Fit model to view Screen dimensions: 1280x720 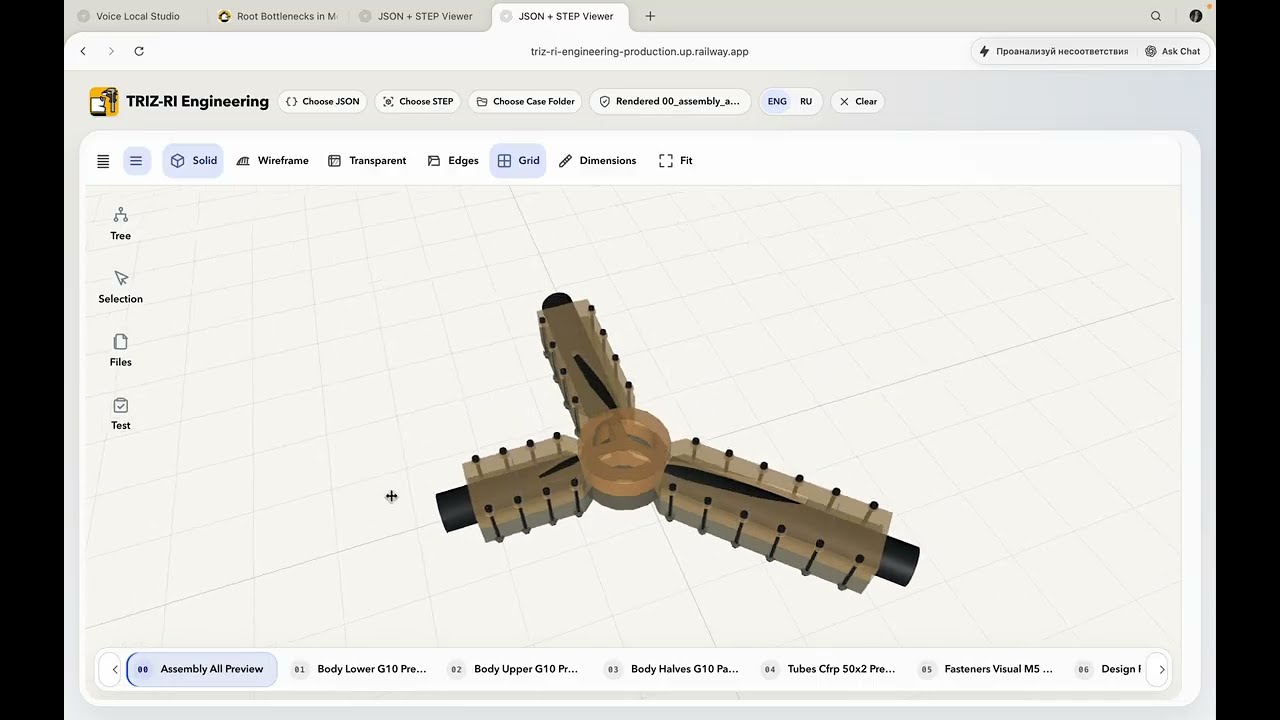click(676, 160)
